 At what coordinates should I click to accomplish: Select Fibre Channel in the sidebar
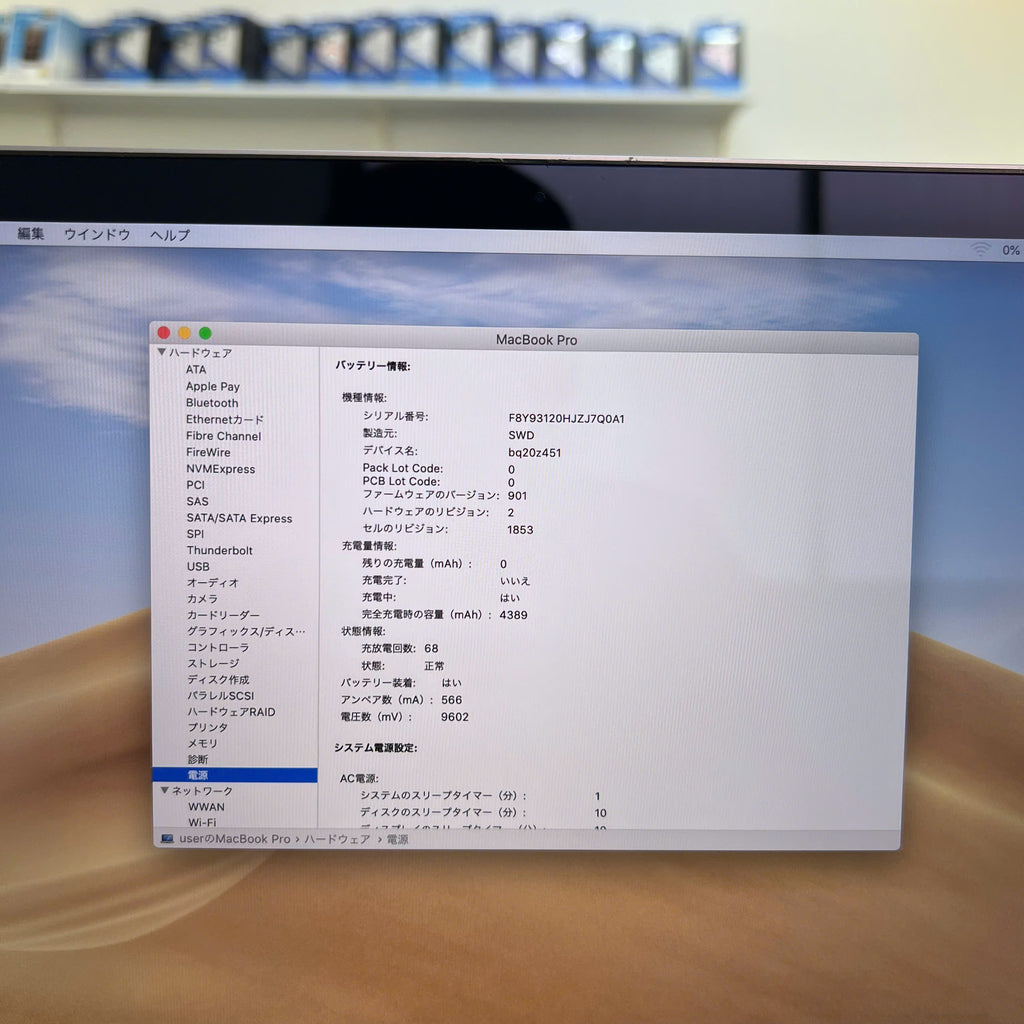(x=223, y=436)
